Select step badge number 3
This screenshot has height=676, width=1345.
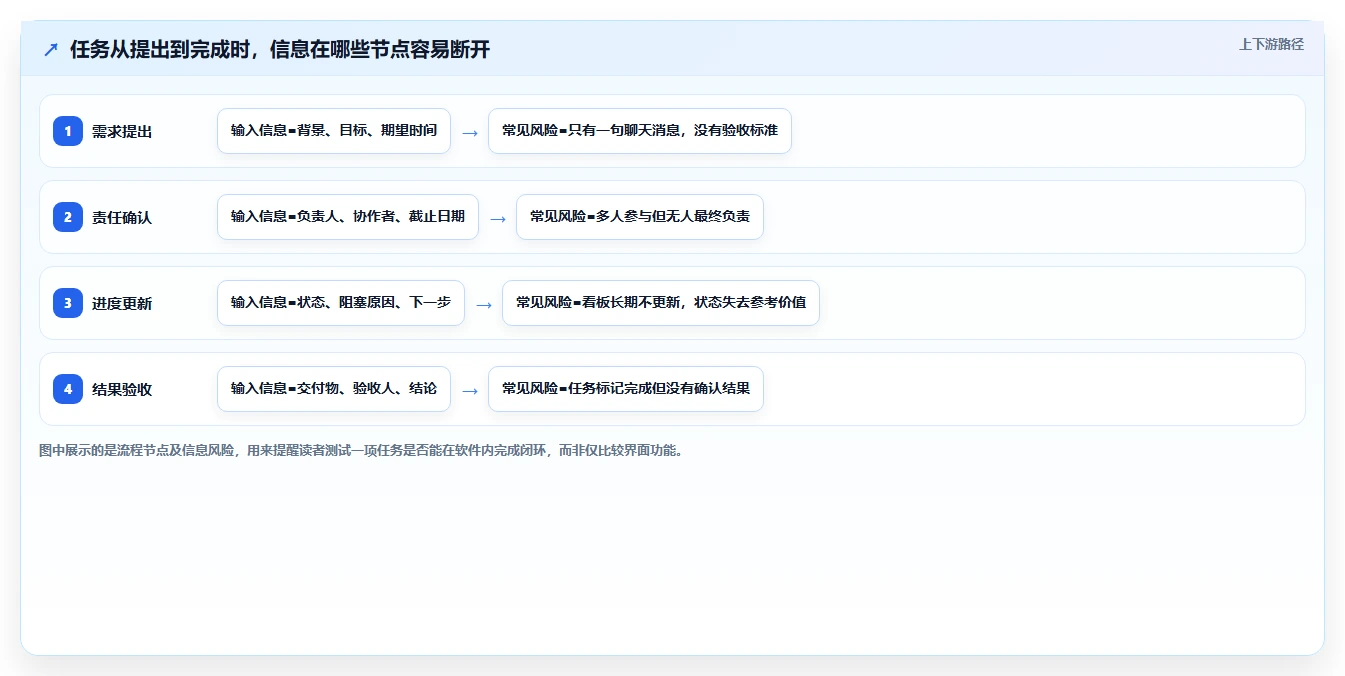(68, 303)
